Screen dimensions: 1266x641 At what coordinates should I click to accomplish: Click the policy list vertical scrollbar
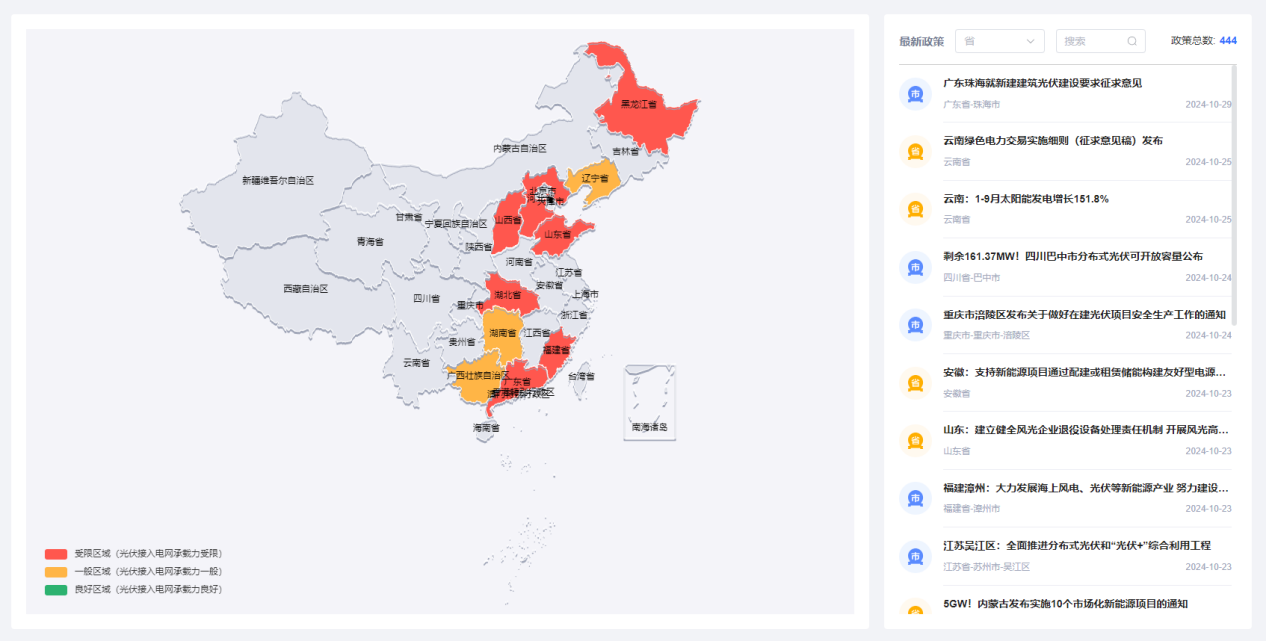click(x=1234, y=195)
